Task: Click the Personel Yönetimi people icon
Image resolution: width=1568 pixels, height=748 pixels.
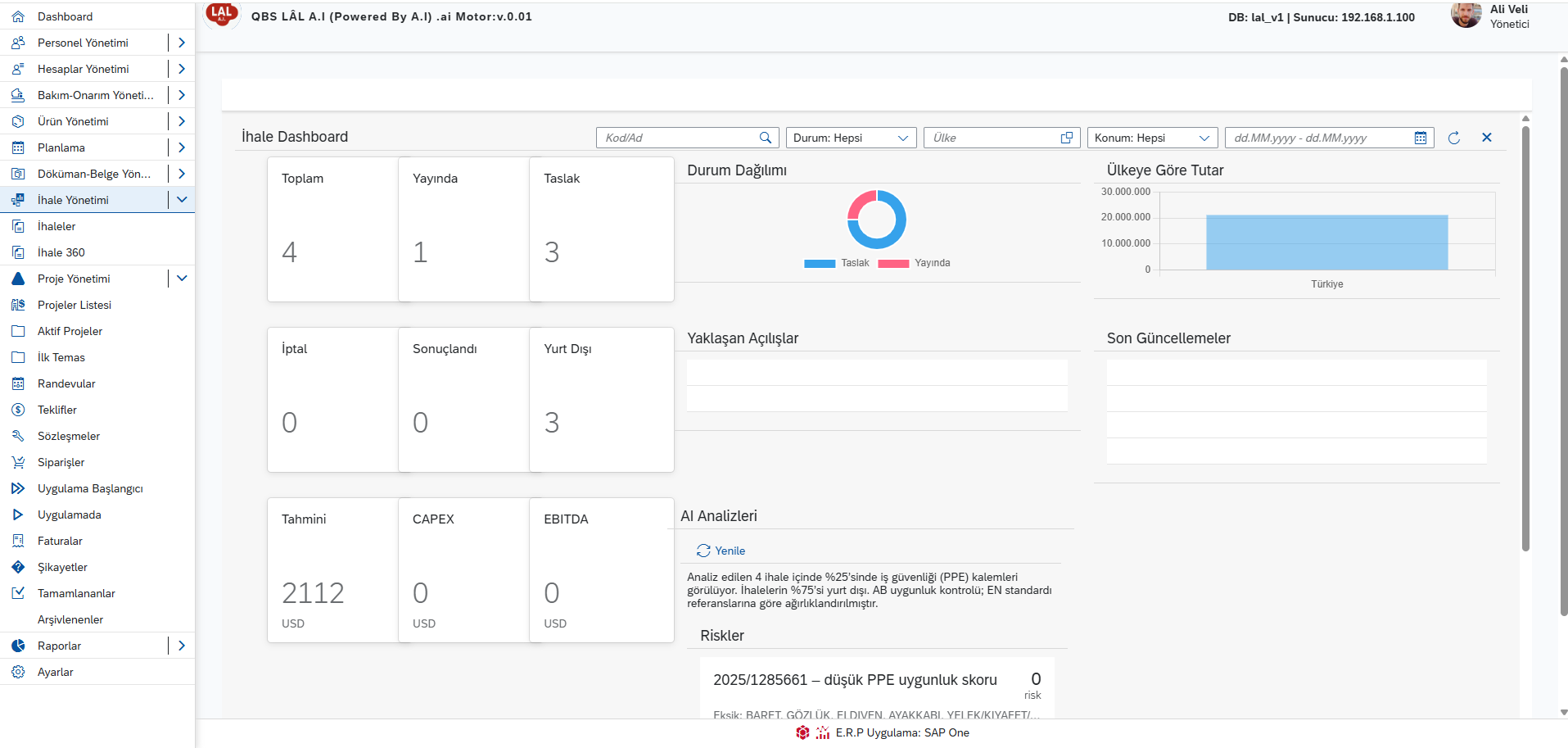Action: click(18, 43)
